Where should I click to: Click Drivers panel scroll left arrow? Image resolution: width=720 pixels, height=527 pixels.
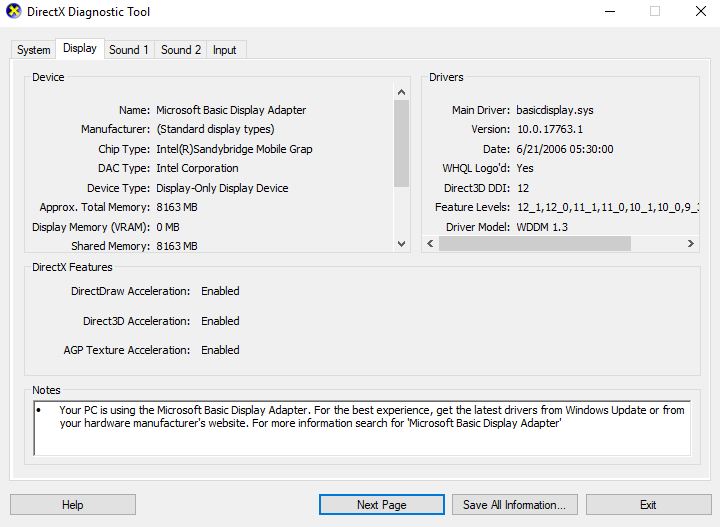click(430, 243)
